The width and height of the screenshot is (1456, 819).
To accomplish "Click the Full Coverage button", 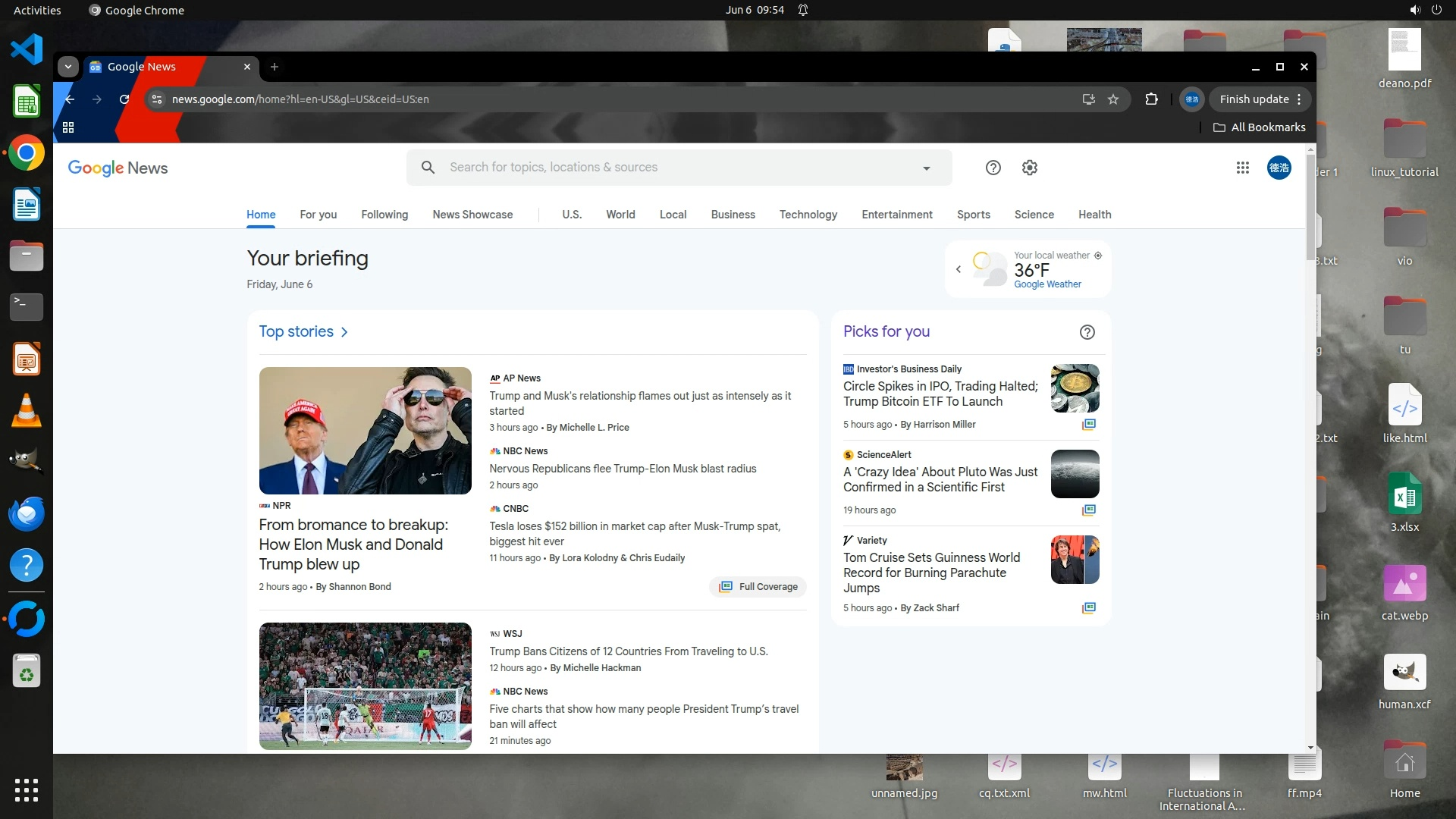I will (x=758, y=586).
